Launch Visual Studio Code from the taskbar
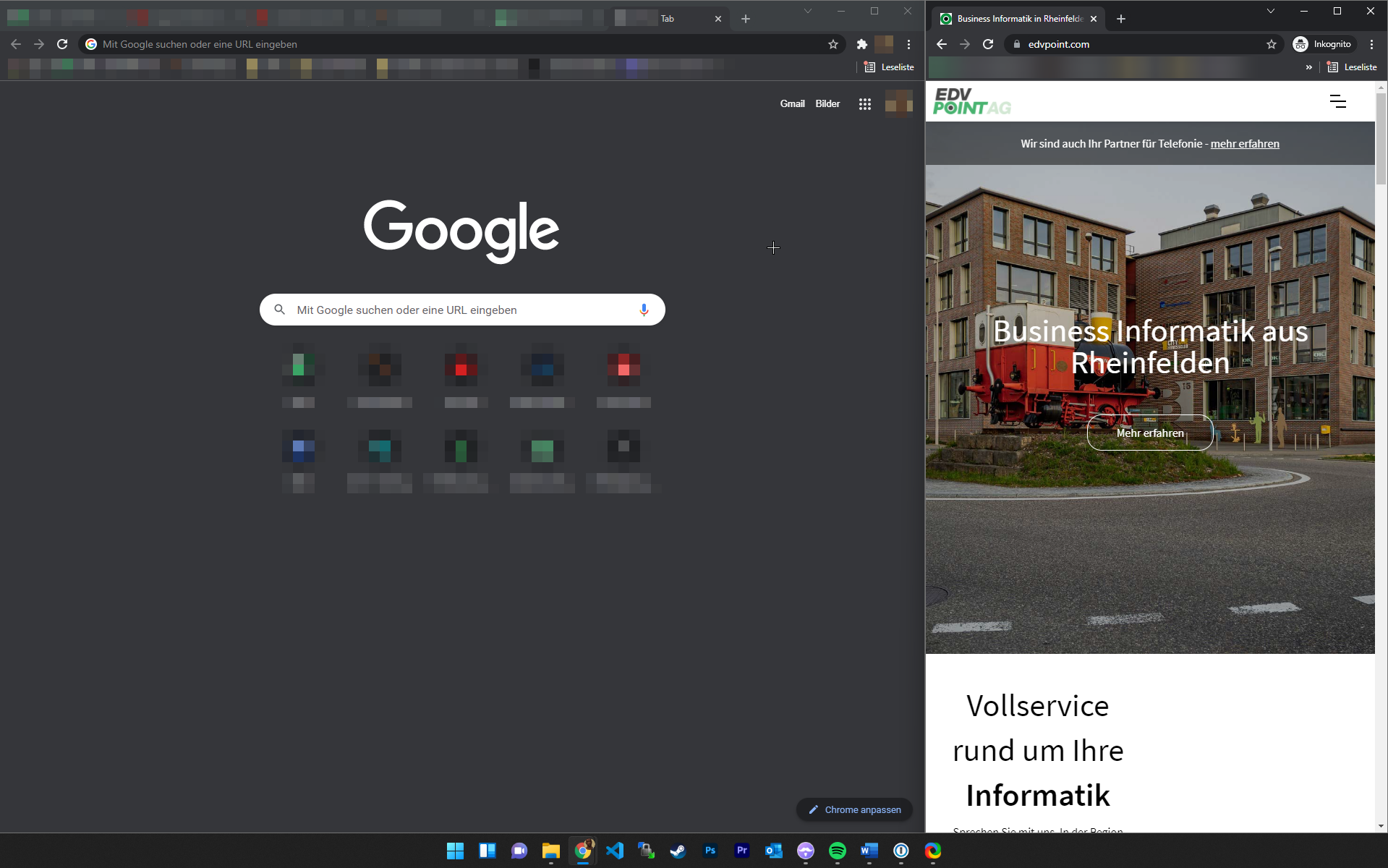 point(615,851)
